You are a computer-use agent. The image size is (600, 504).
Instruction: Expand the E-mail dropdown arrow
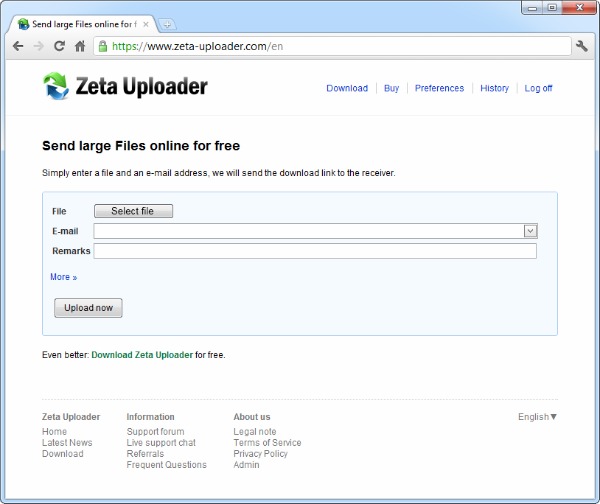[530, 231]
